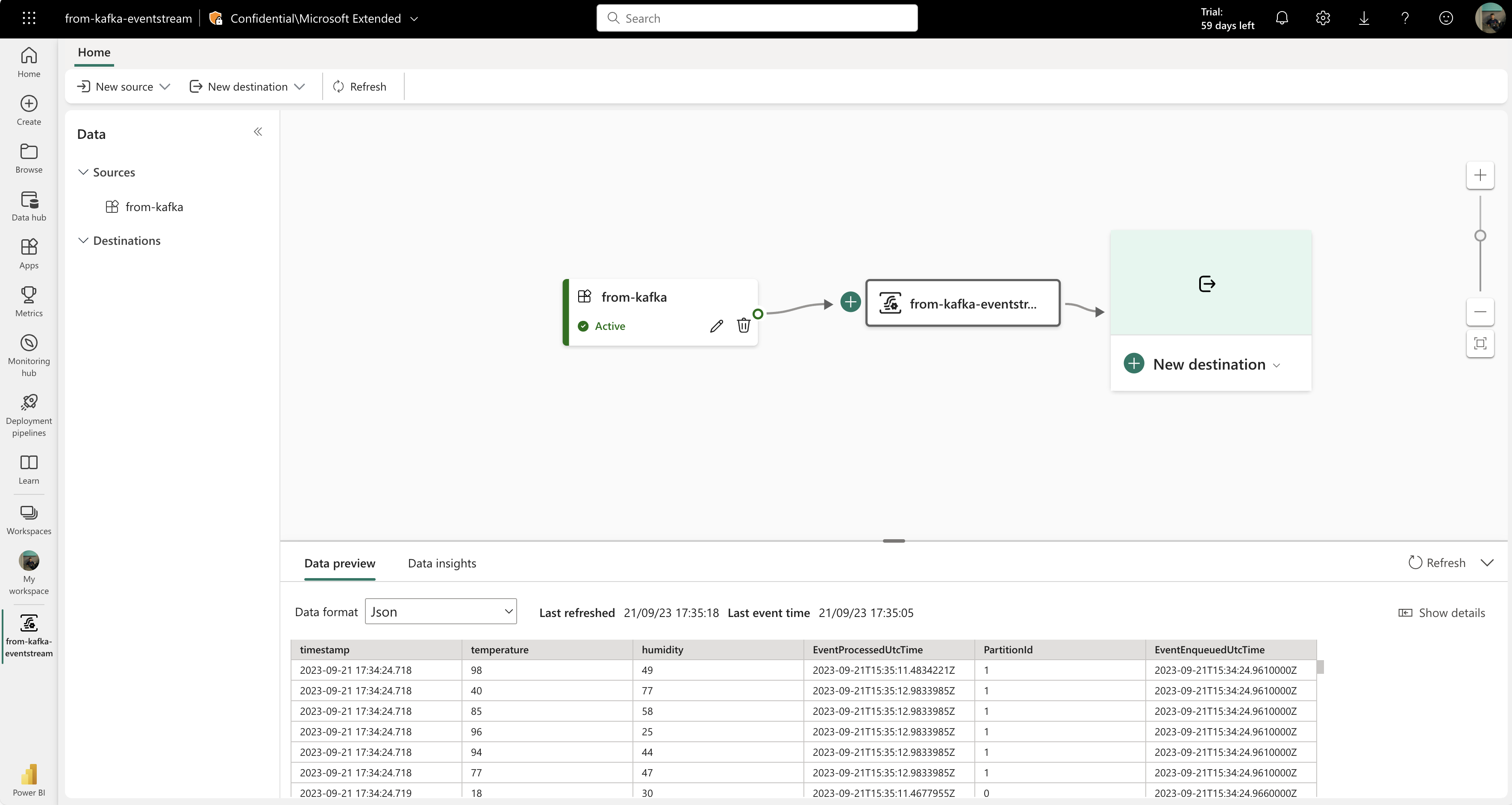Open the notifications bell
The height and width of the screenshot is (805, 1512).
[x=1282, y=18]
